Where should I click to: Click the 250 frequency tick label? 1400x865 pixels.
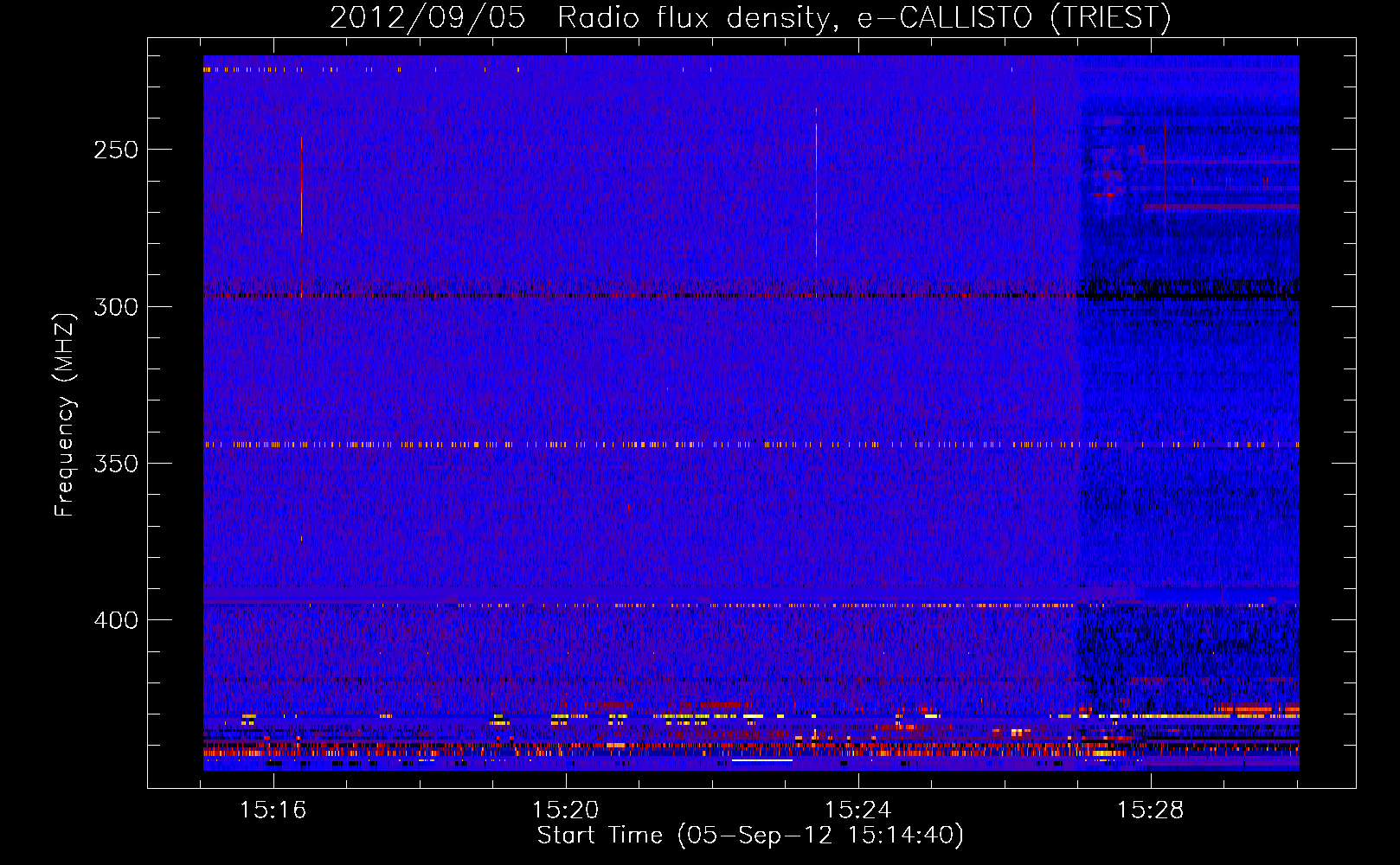(x=116, y=150)
